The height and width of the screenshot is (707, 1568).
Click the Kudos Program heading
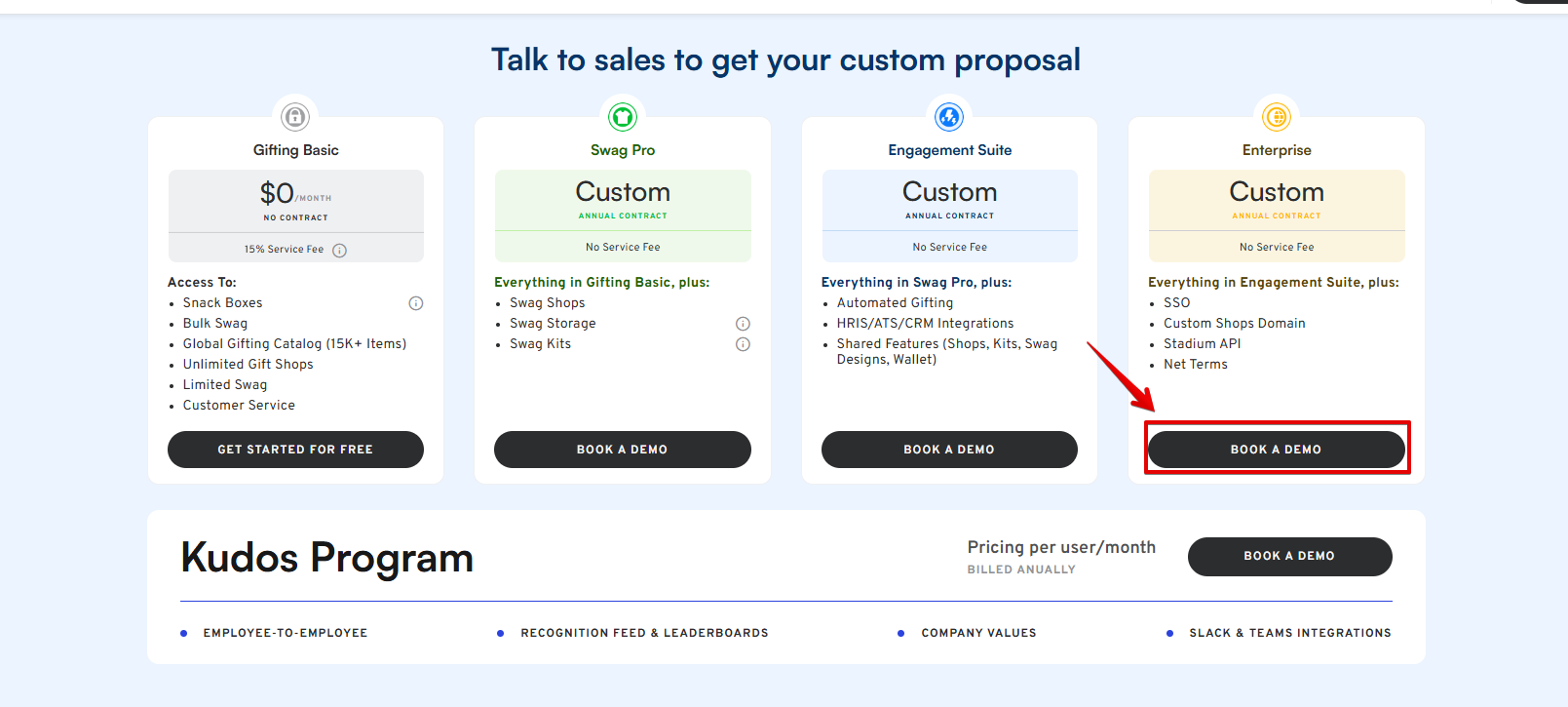click(x=327, y=558)
